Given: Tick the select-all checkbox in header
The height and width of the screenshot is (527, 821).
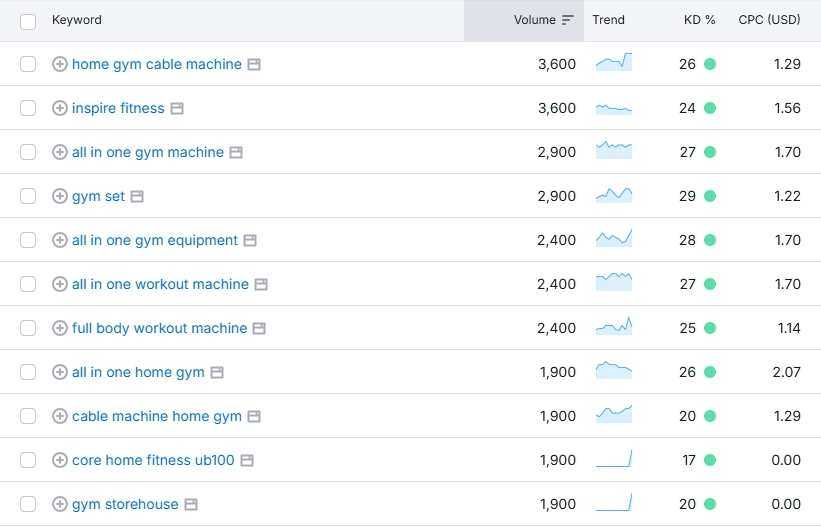Looking at the screenshot, I should click(x=28, y=20).
